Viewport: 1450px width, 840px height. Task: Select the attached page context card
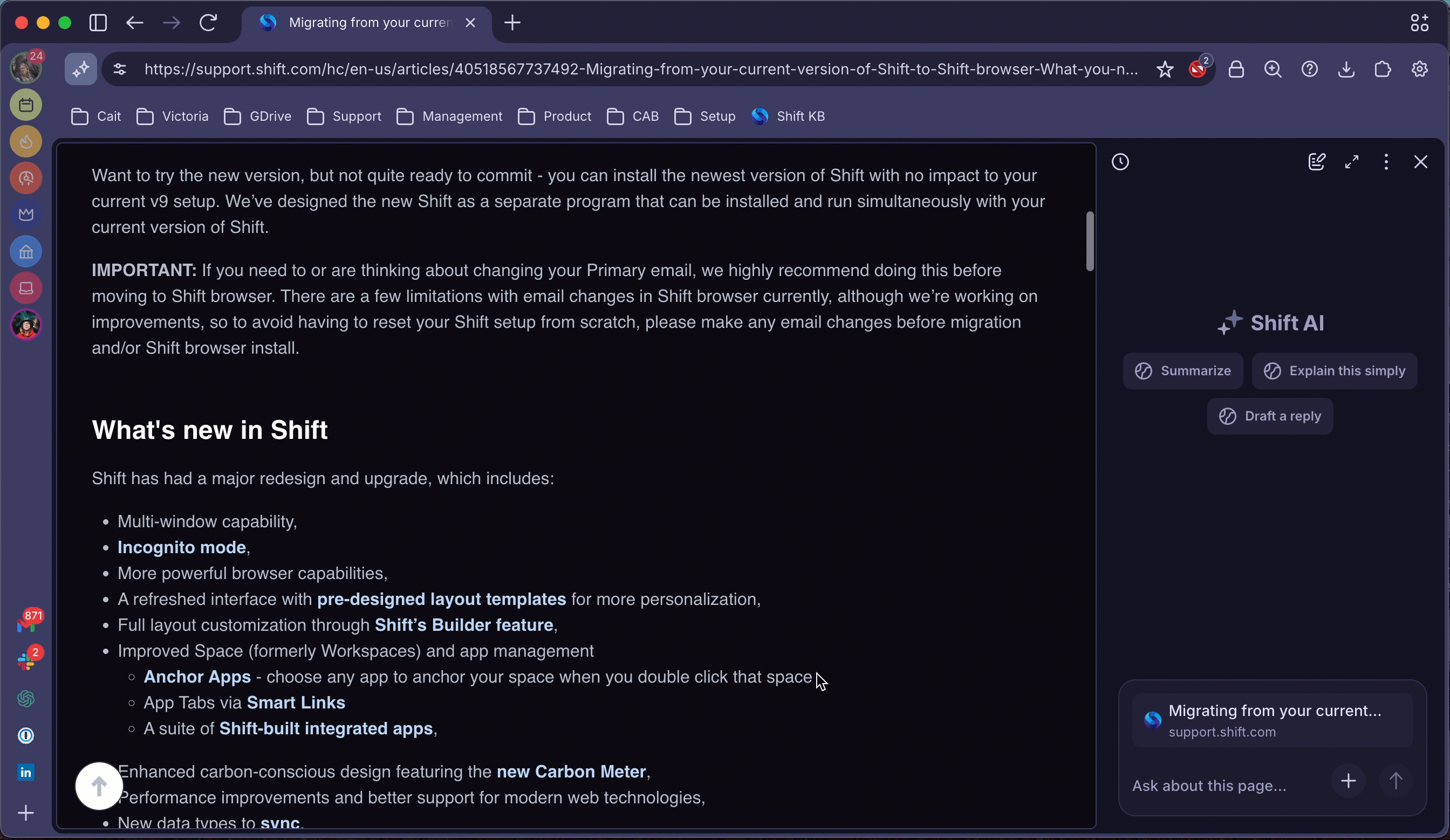pyautogui.click(x=1272, y=720)
